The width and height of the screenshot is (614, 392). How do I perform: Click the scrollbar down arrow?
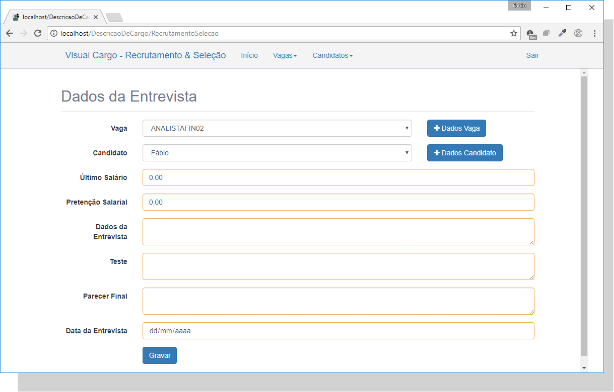tap(584, 368)
